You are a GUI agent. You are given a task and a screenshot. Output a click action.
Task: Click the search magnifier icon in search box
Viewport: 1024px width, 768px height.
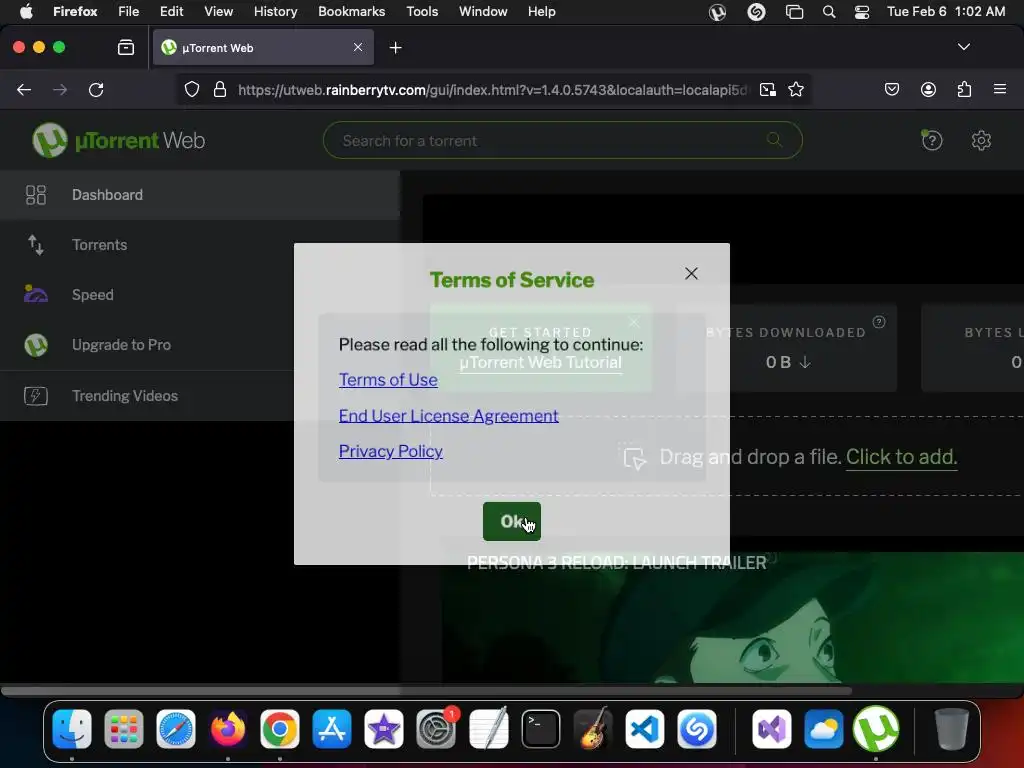pyautogui.click(x=775, y=139)
